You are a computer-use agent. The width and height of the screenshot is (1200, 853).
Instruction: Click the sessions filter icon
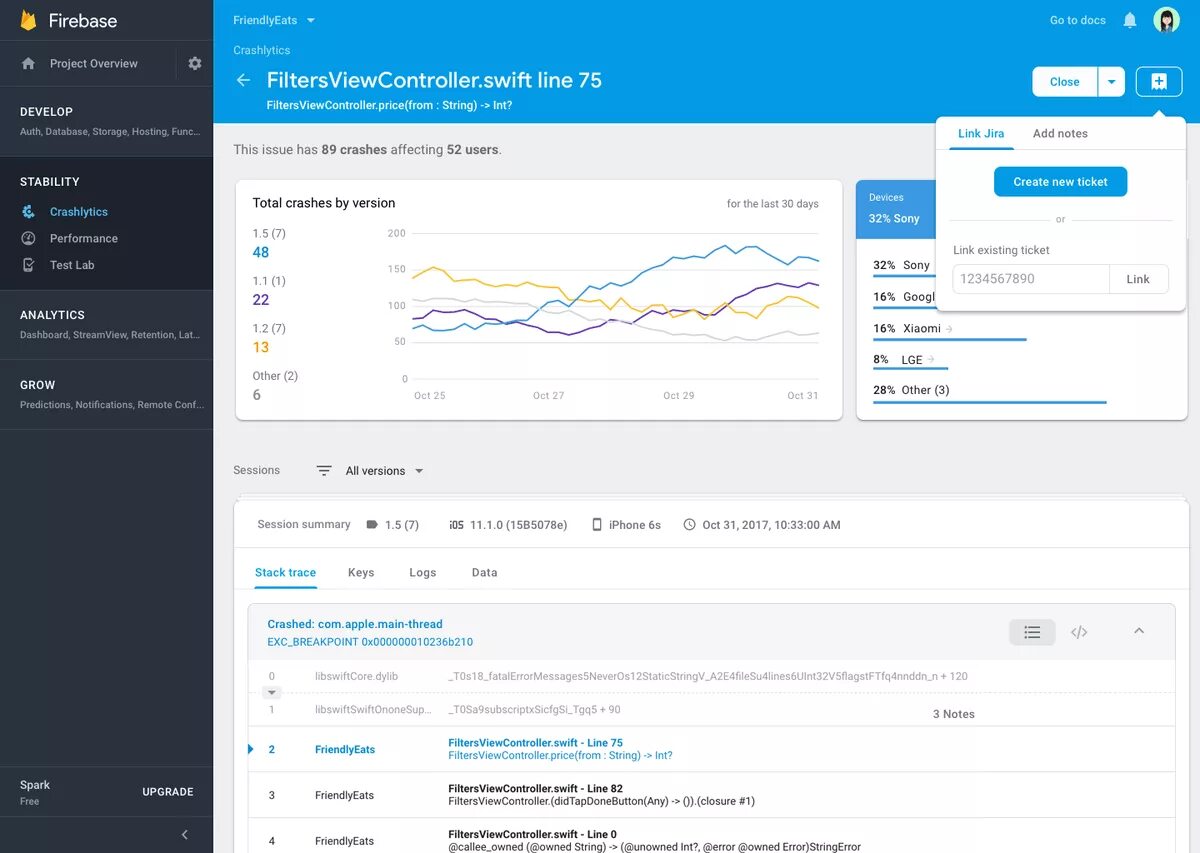(x=324, y=471)
